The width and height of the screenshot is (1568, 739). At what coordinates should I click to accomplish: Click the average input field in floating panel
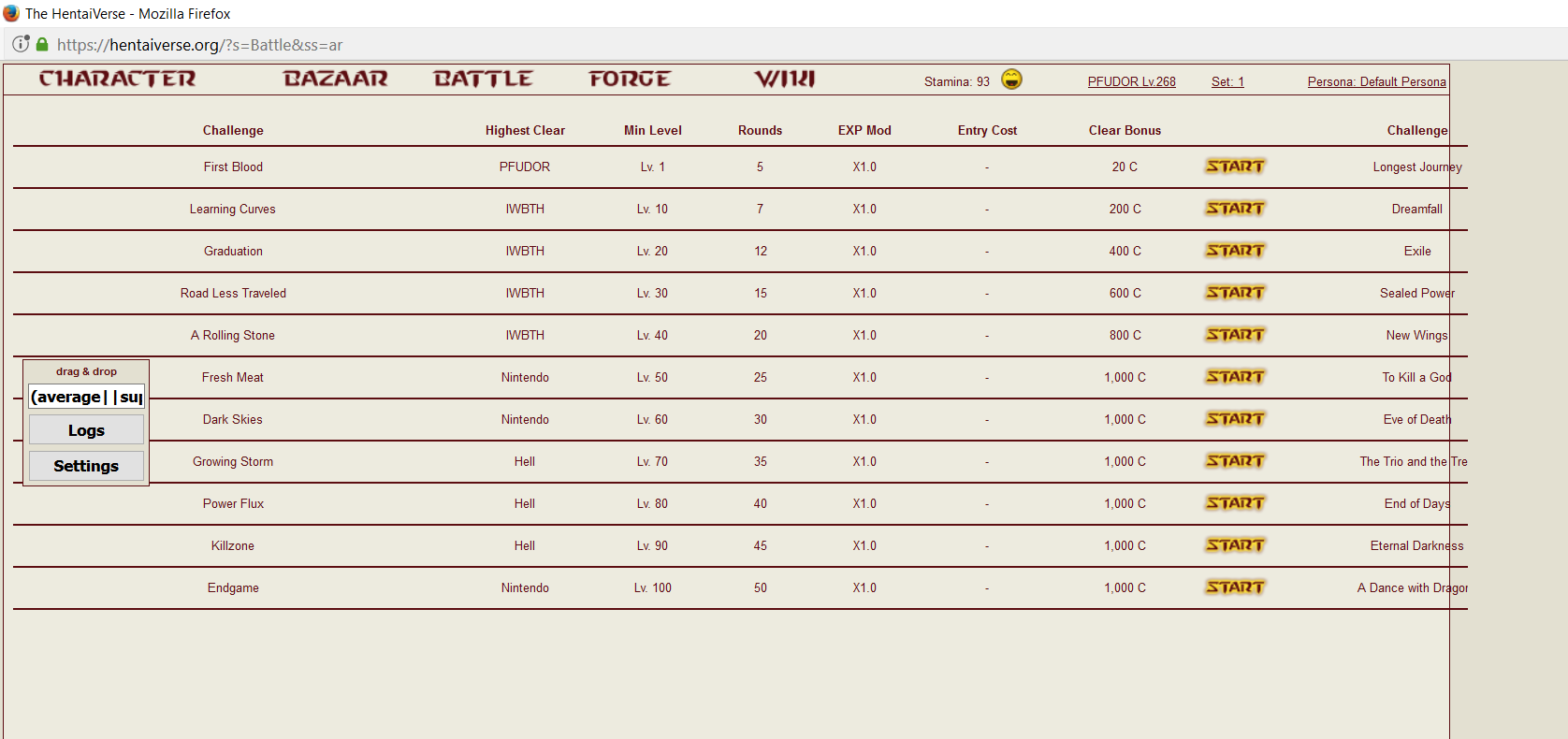coord(86,397)
